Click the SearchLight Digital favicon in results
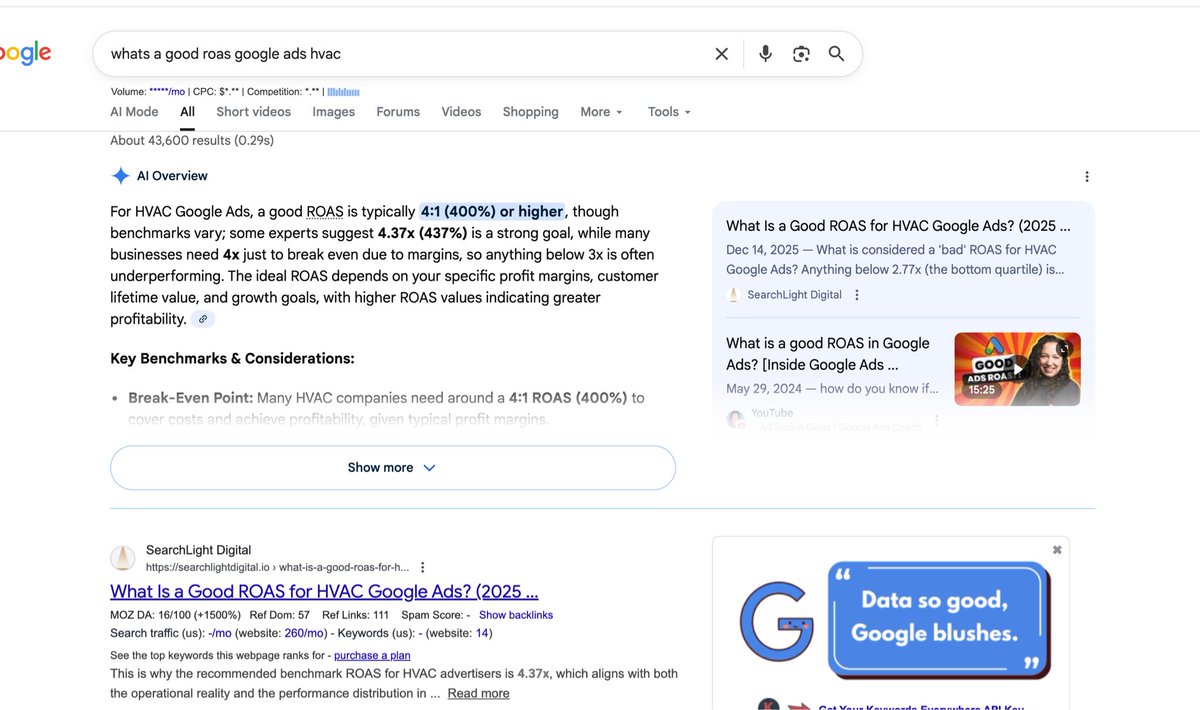The width and height of the screenshot is (1200, 710). click(122, 557)
